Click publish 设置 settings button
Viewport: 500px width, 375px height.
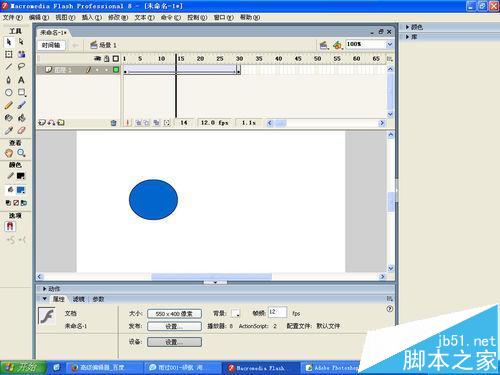[x=174, y=326]
